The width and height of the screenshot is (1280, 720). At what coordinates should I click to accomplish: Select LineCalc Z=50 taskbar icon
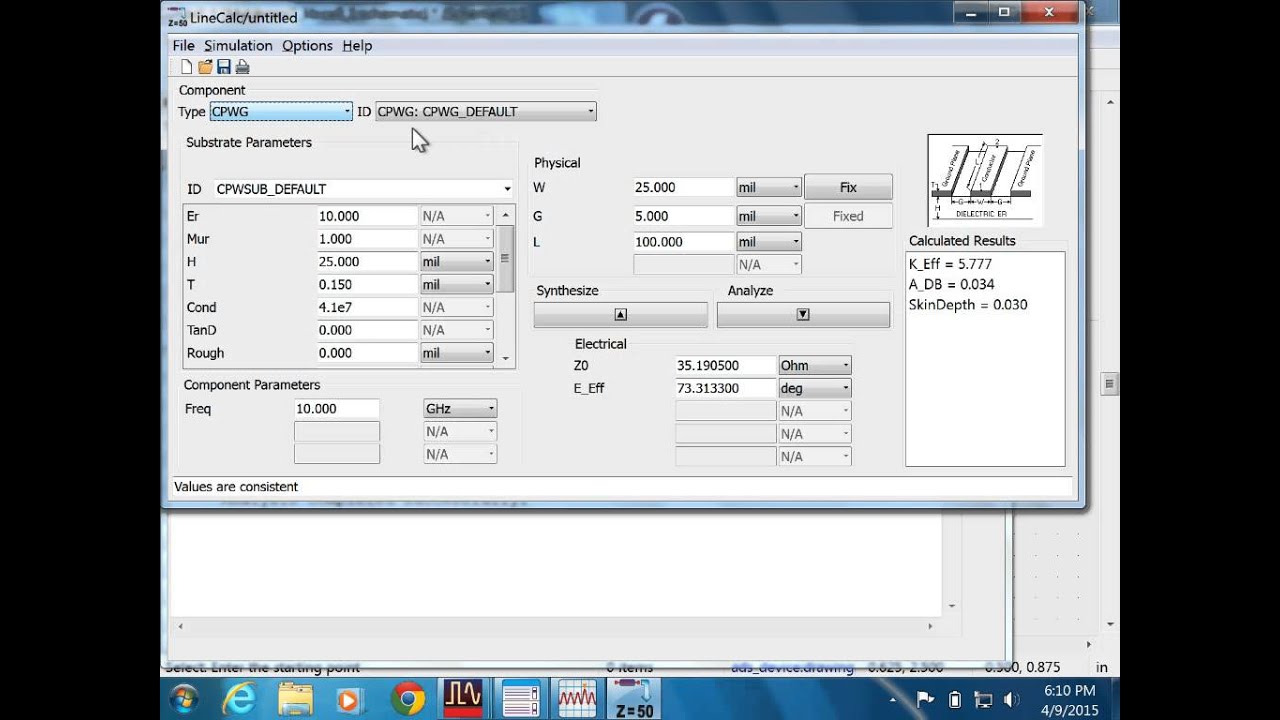click(633, 698)
